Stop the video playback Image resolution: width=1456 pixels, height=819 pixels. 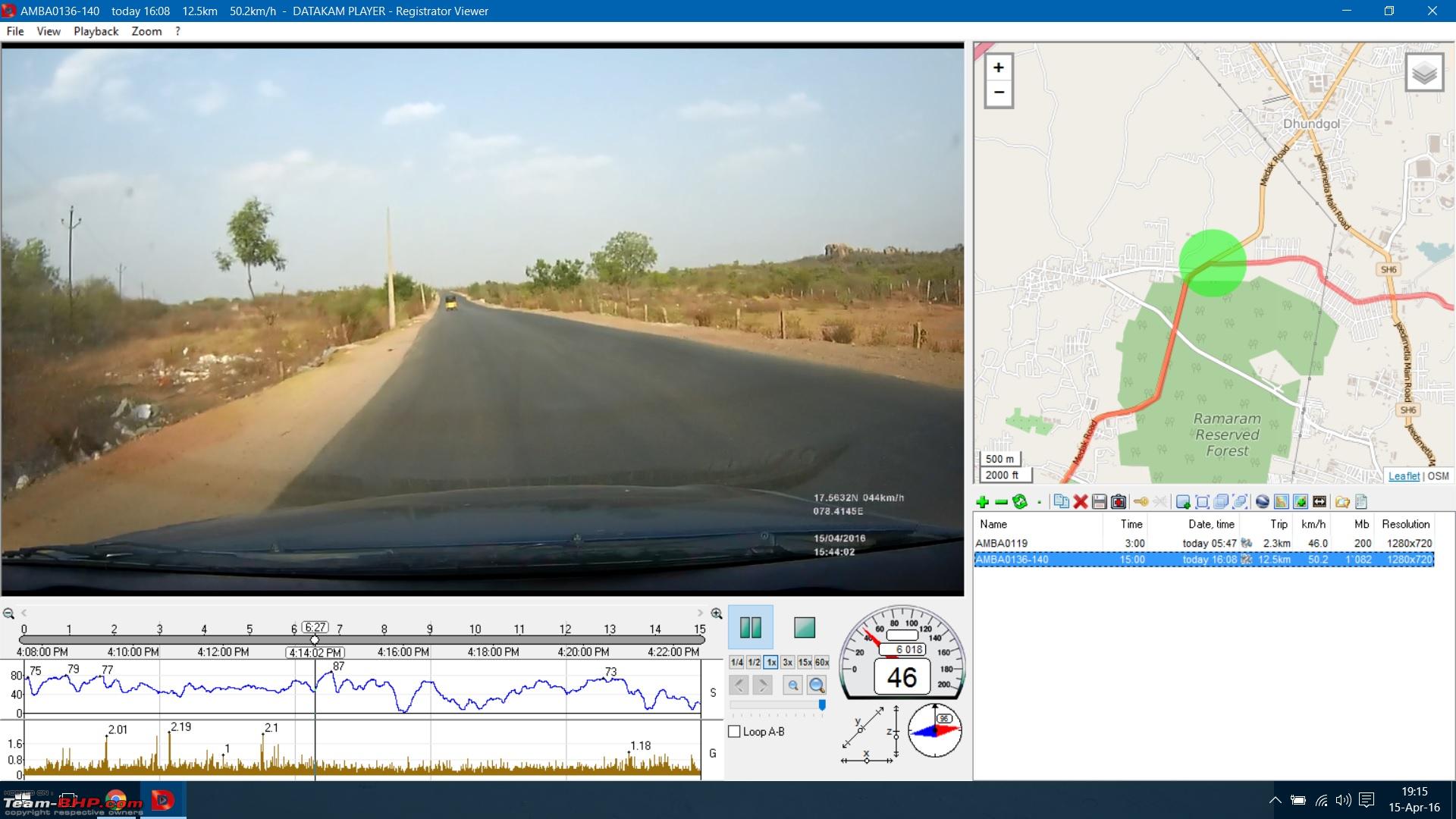click(x=805, y=628)
